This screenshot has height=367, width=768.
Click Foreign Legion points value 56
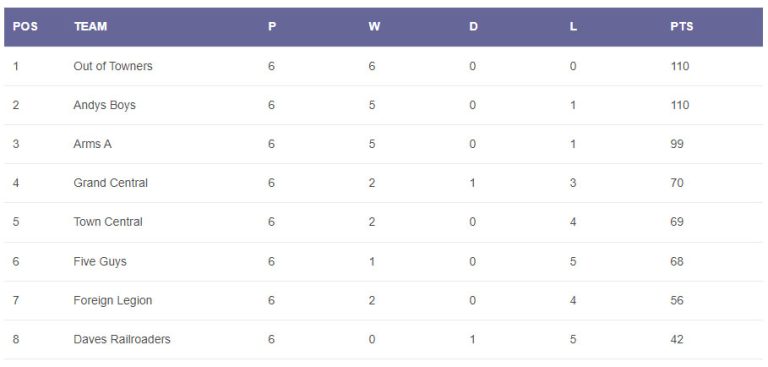coord(677,300)
